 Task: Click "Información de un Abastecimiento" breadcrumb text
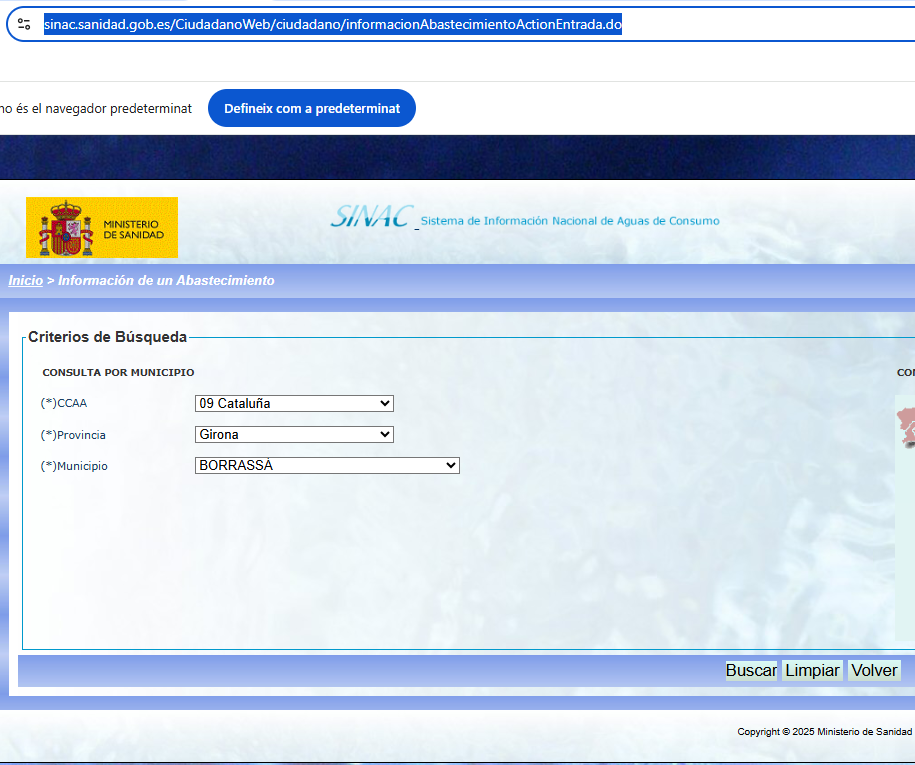166,281
